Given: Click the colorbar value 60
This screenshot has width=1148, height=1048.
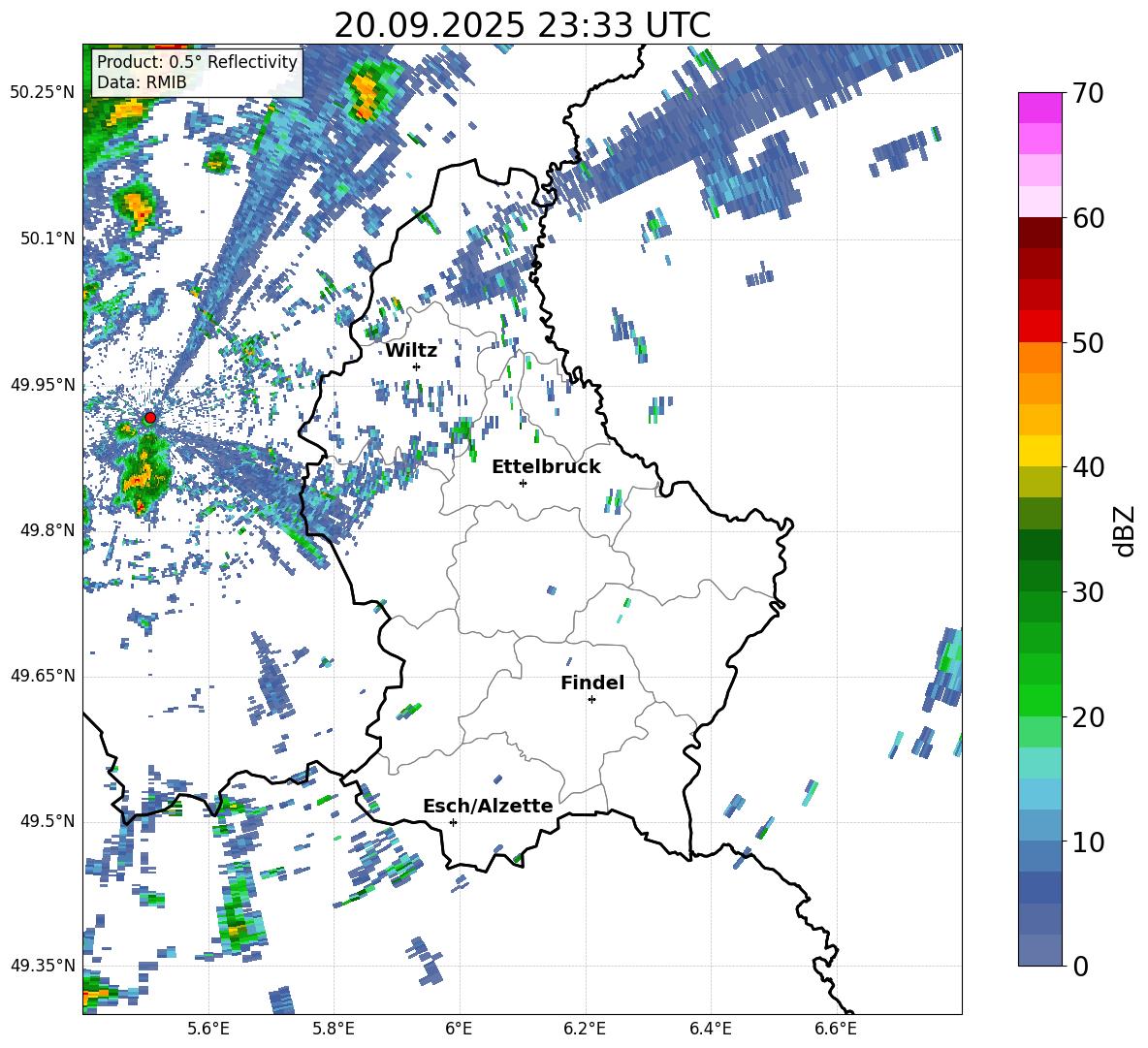Looking at the screenshot, I should (x=1088, y=218).
